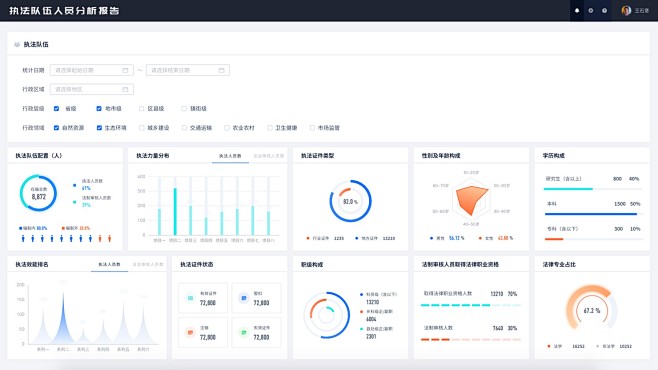Image resolution: width=658 pixels, height=370 pixels.
Task: Click the 专科 orange progress bar
Action: [x=554, y=239]
